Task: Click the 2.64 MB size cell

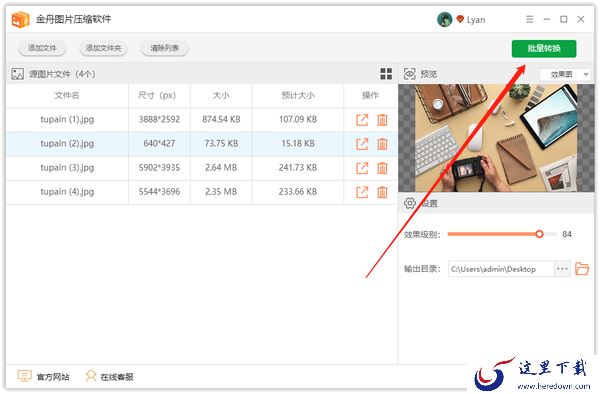Action: pyautogui.click(x=221, y=168)
